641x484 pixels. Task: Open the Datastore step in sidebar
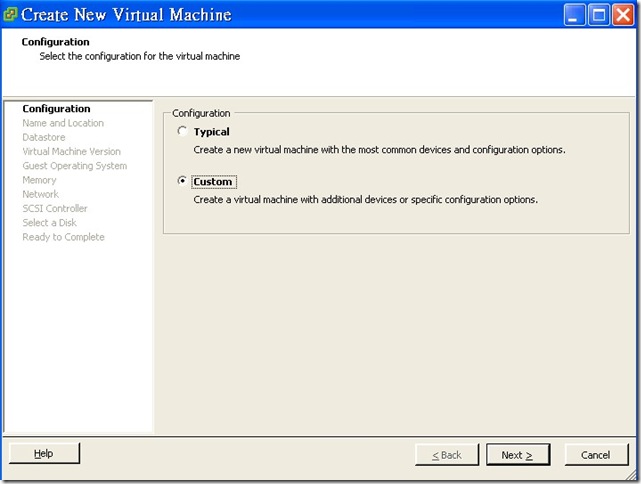pyautogui.click(x=44, y=137)
